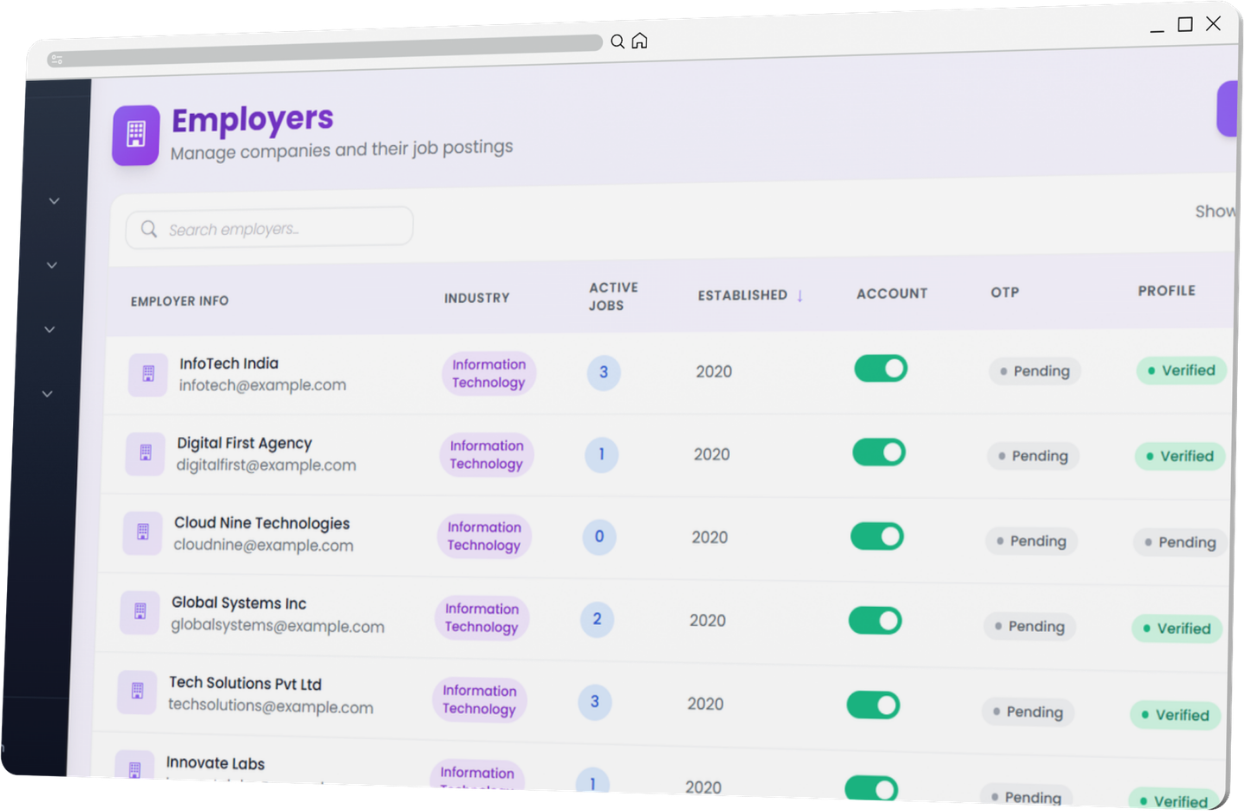Click the building icon beside Tech Solutions Pvt Ltd
Screen dimensions: 1244x811
[137, 692]
